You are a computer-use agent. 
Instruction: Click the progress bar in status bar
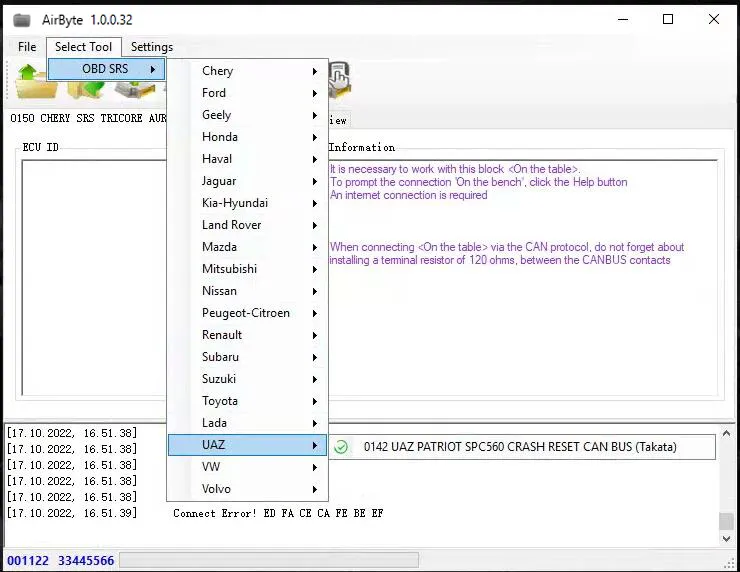(x=268, y=560)
